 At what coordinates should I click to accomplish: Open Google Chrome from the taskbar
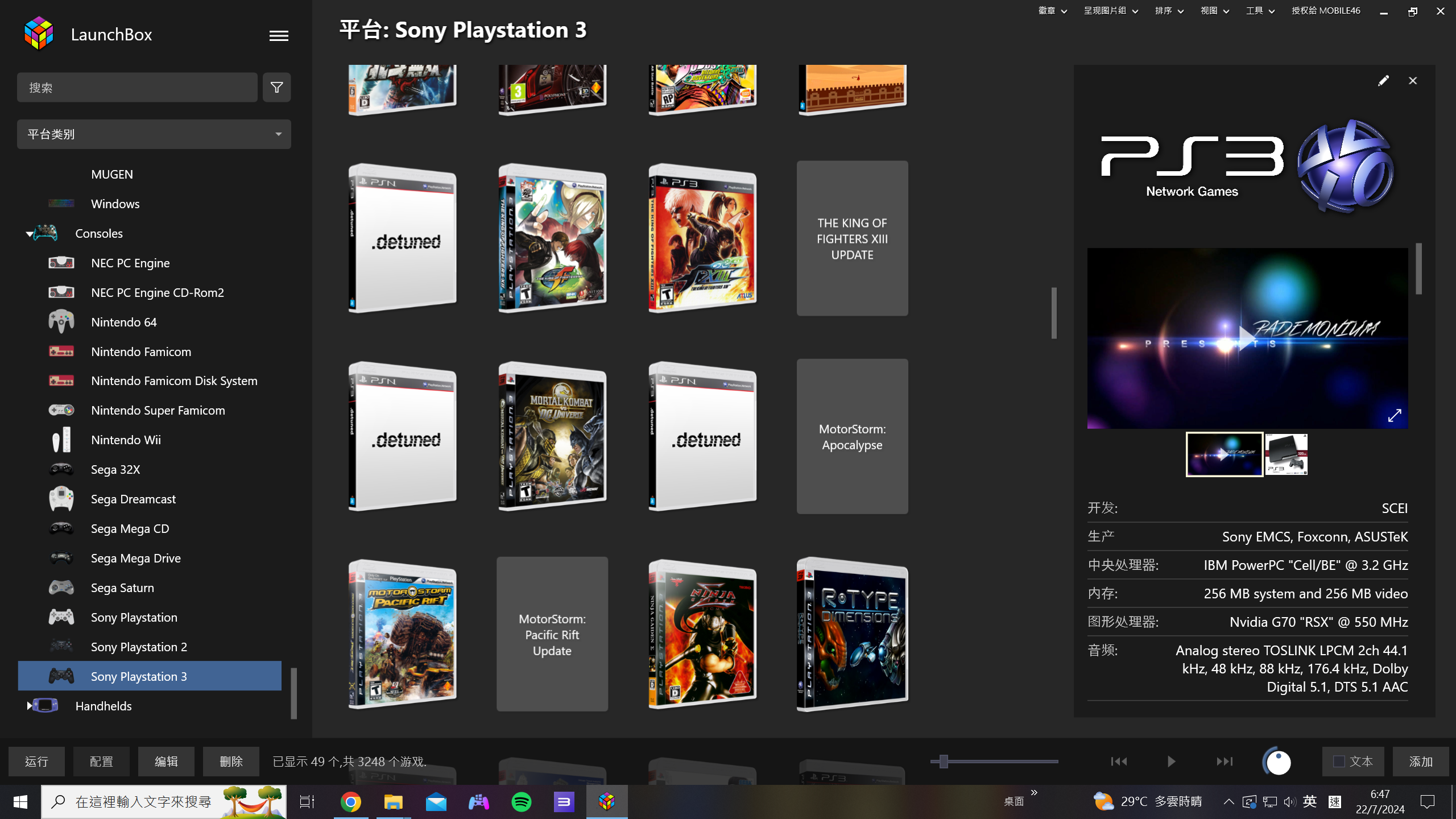tap(351, 802)
